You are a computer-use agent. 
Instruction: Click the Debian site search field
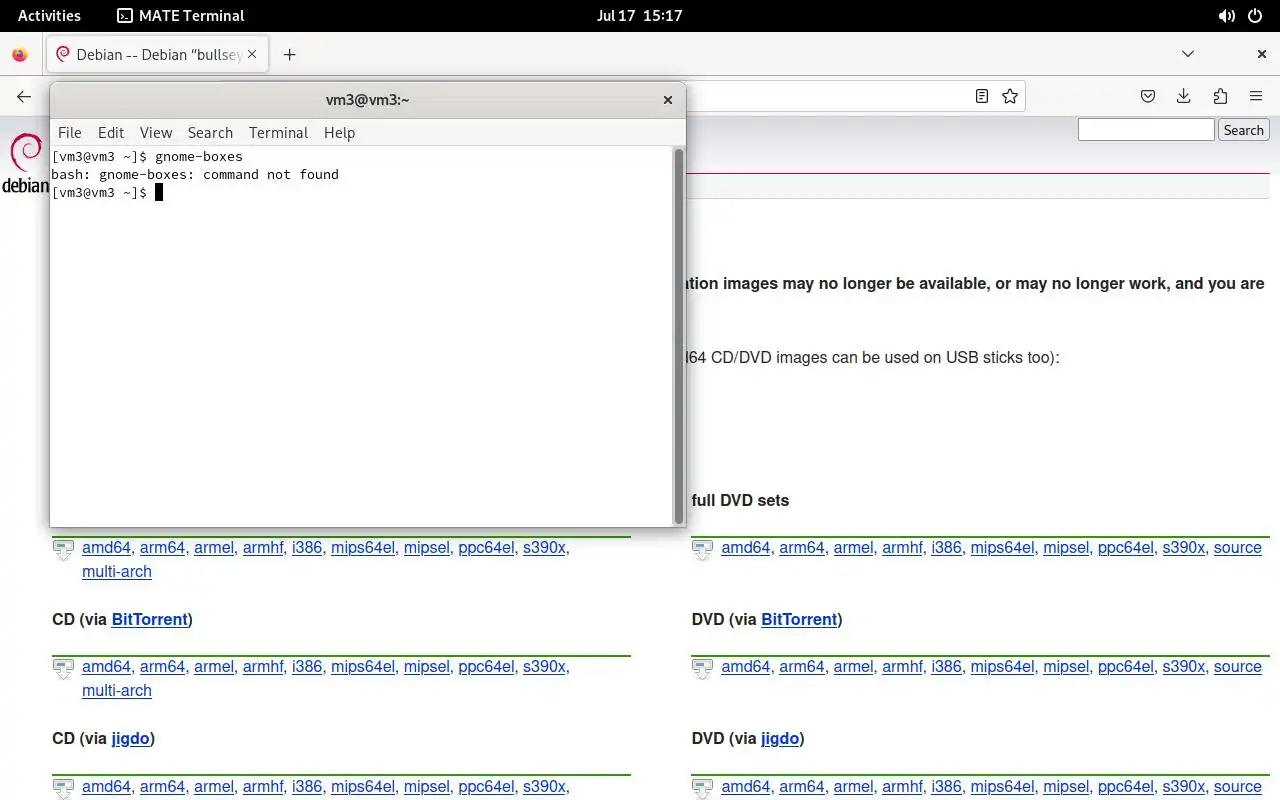tap(1146, 130)
